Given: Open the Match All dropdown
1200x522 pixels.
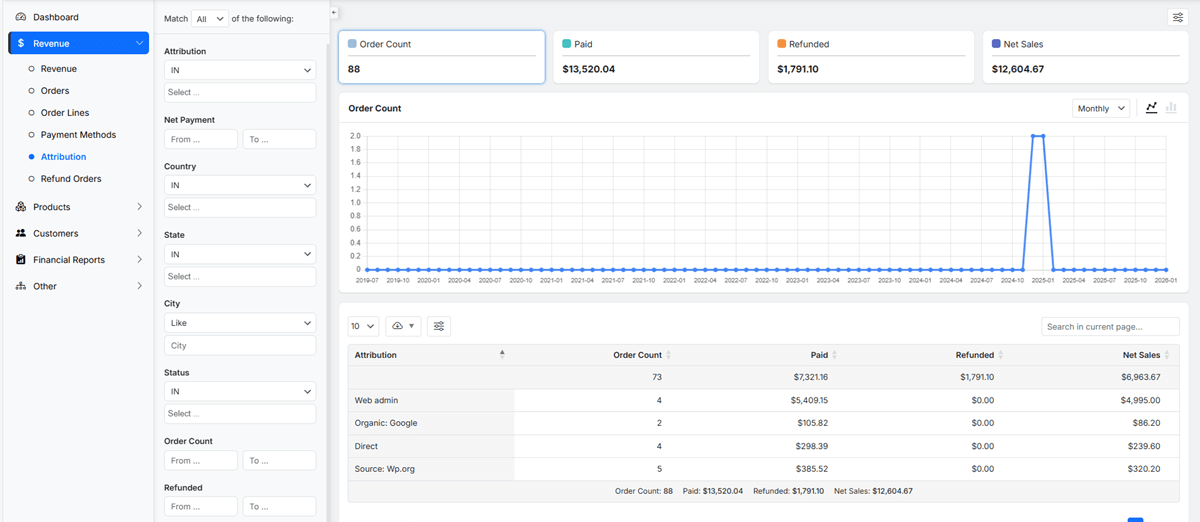Looking at the screenshot, I should (210, 18).
